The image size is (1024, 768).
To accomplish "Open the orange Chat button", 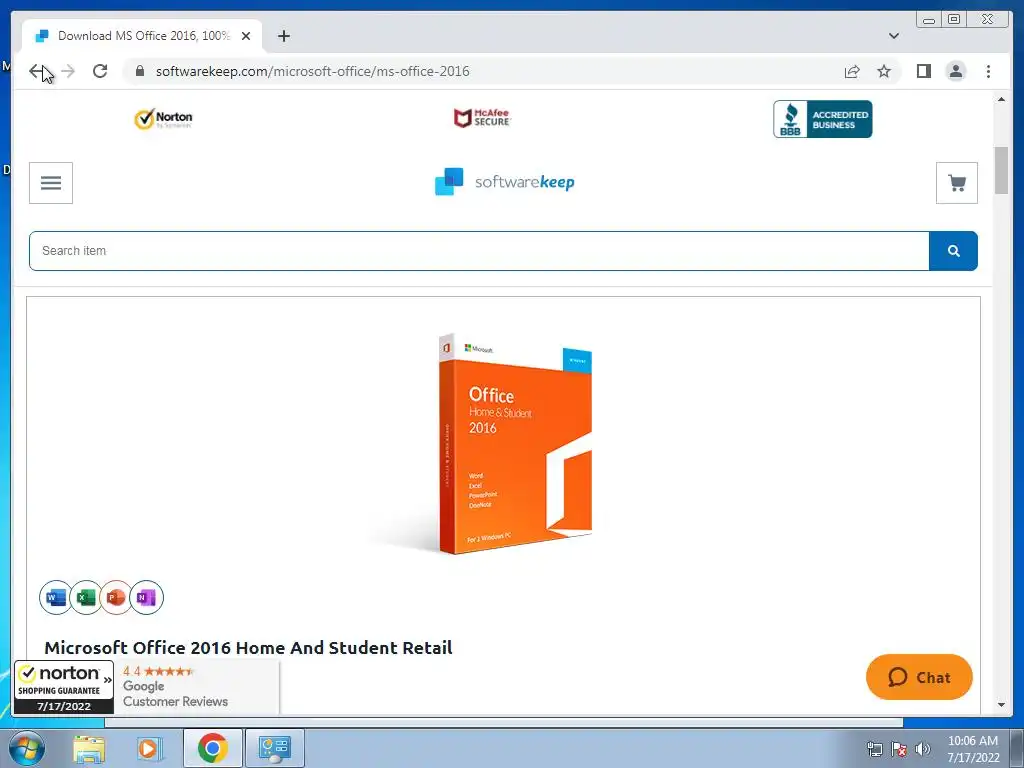I will pos(919,677).
